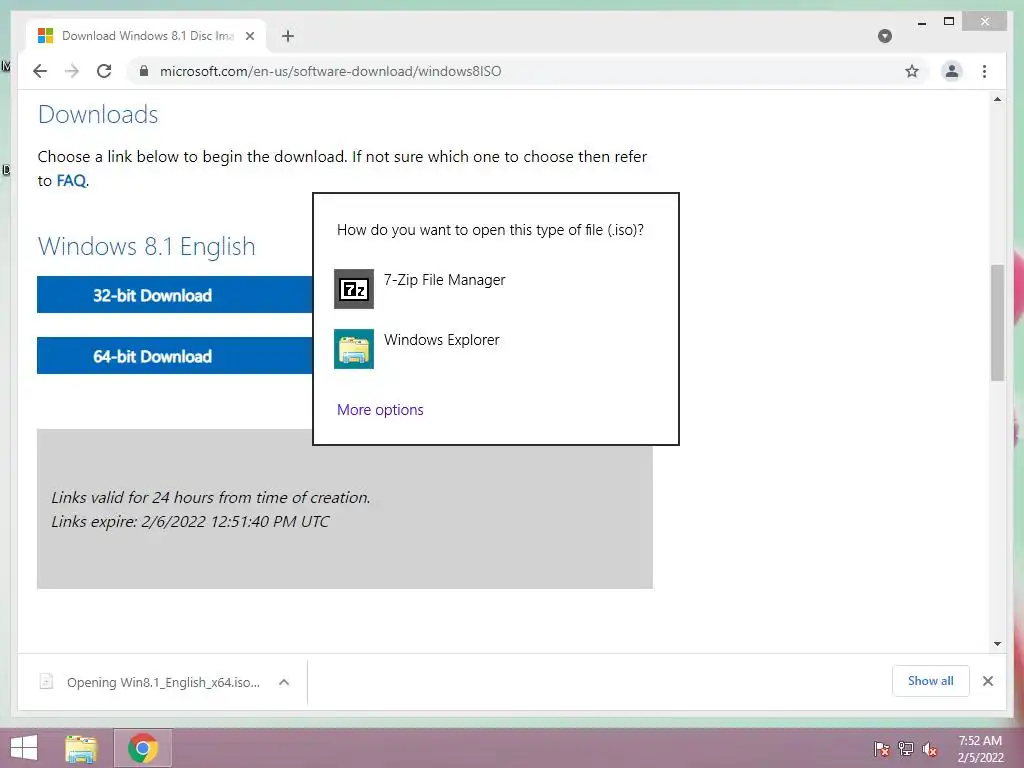Open the tab search dropdown circle
The height and width of the screenshot is (768, 1024).
885,36
